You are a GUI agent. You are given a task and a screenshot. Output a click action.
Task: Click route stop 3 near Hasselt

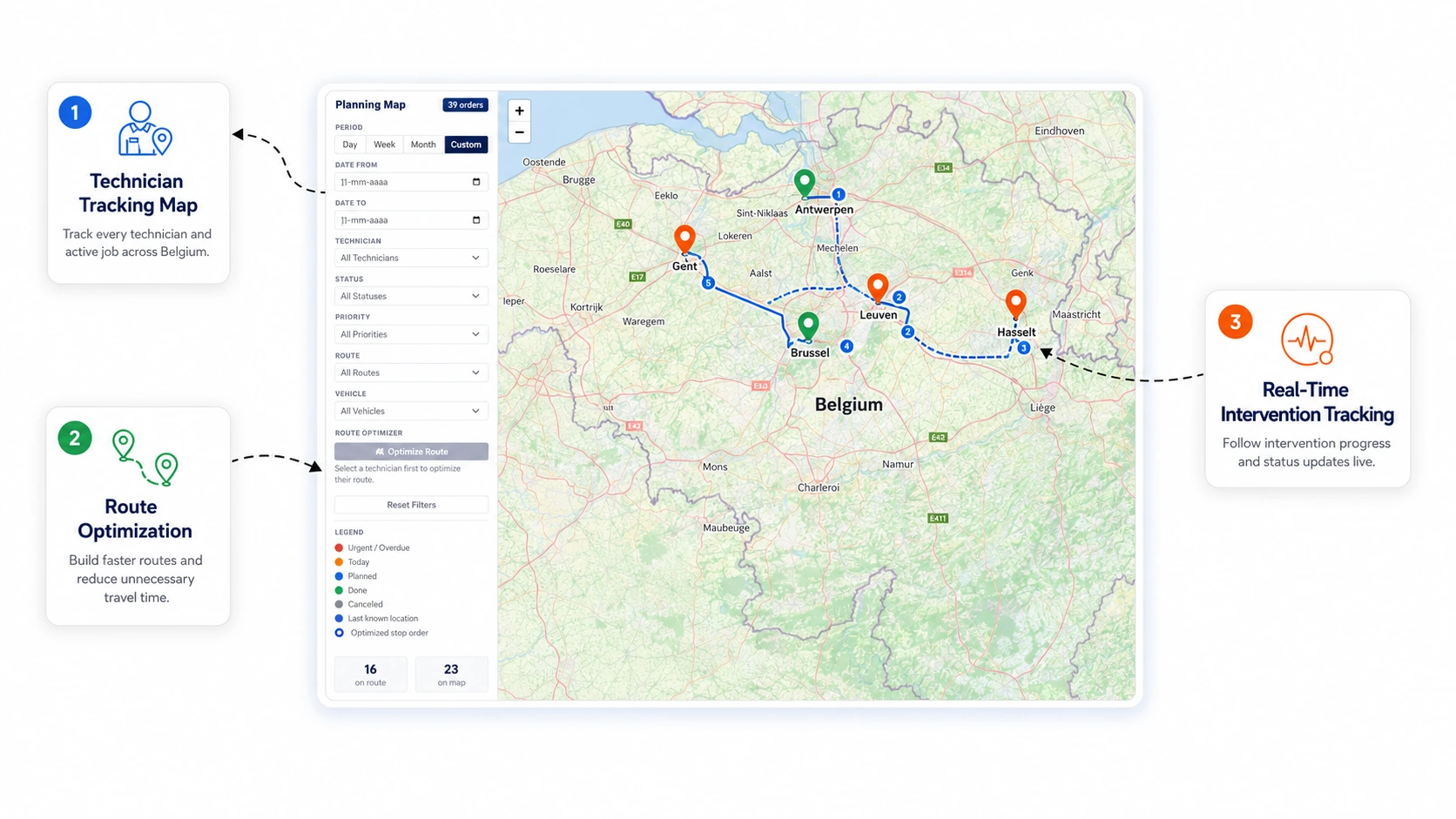[1024, 348]
